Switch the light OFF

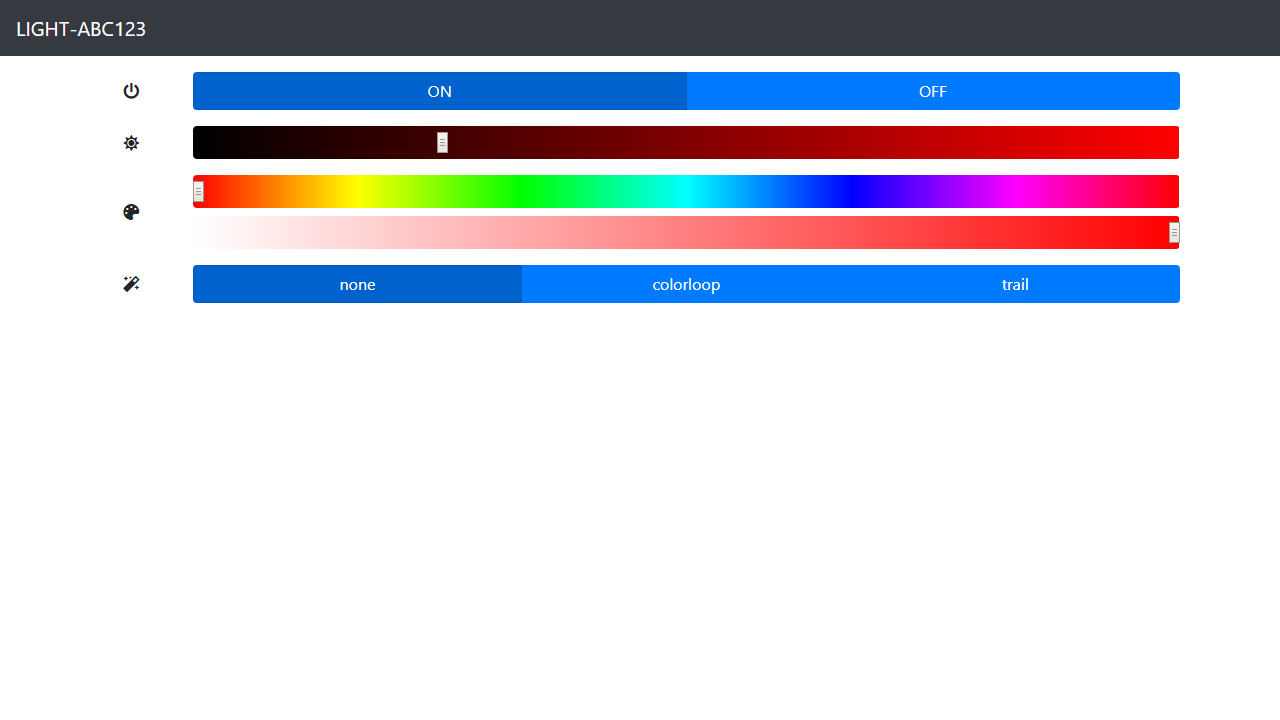932,91
